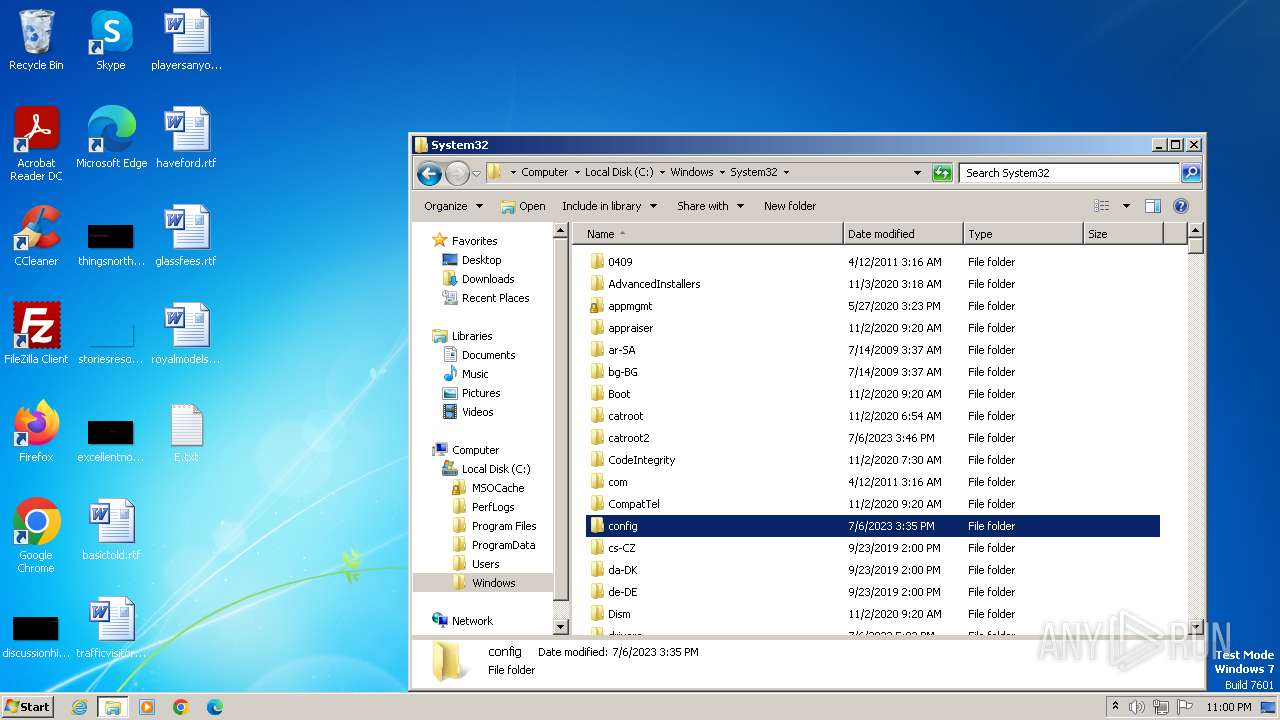The height and width of the screenshot is (720, 1280).
Task: Sort by the Name column
Action: click(709, 234)
